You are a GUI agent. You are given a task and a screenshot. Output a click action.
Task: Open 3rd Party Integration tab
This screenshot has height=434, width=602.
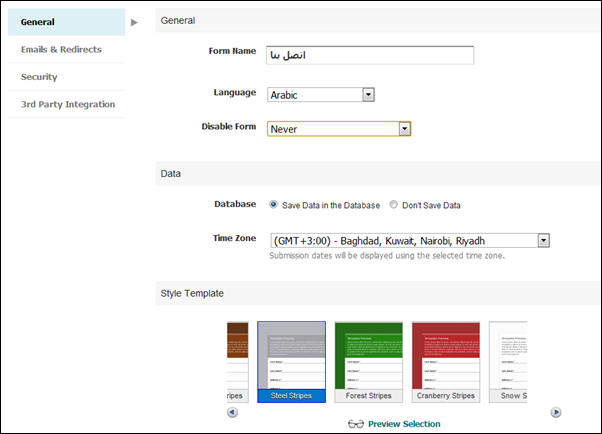pos(68,104)
